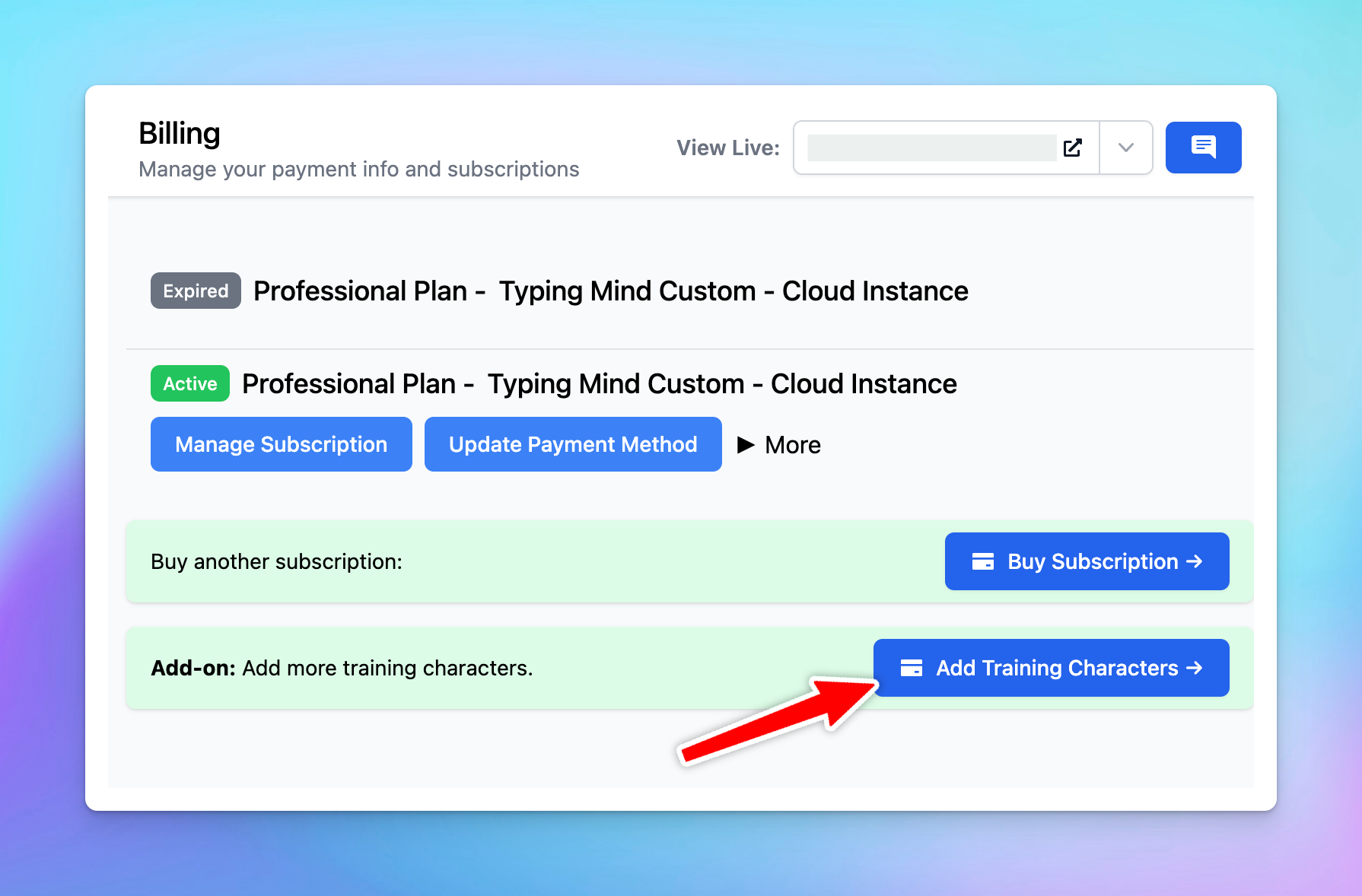Viewport: 1362px width, 896px height.
Task: Expand the View Live dropdown chevron
Action: (x=1126, y=148)
